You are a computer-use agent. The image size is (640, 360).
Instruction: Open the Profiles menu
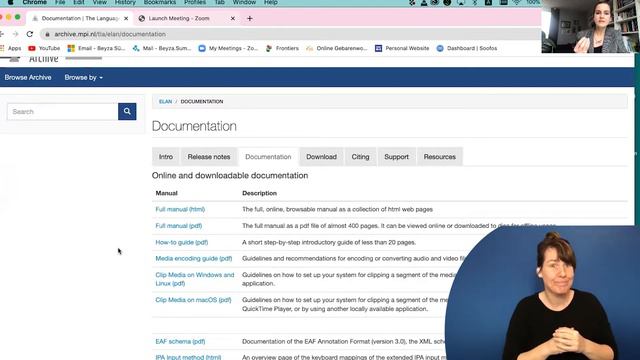pos(195,2)
